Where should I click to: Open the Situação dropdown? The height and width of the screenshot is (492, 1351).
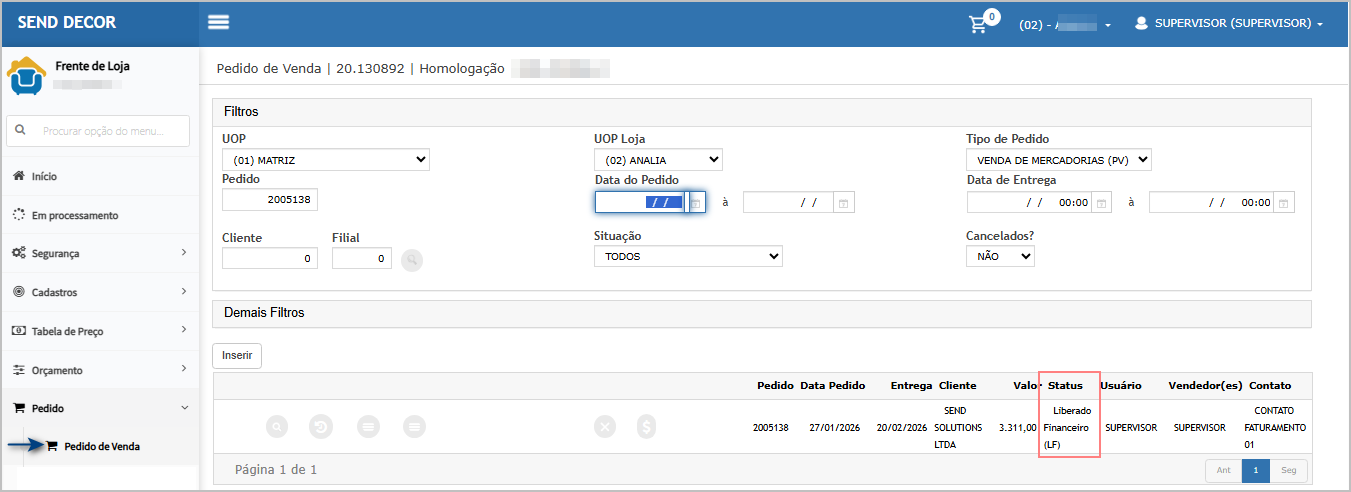(x=688, y=257)
